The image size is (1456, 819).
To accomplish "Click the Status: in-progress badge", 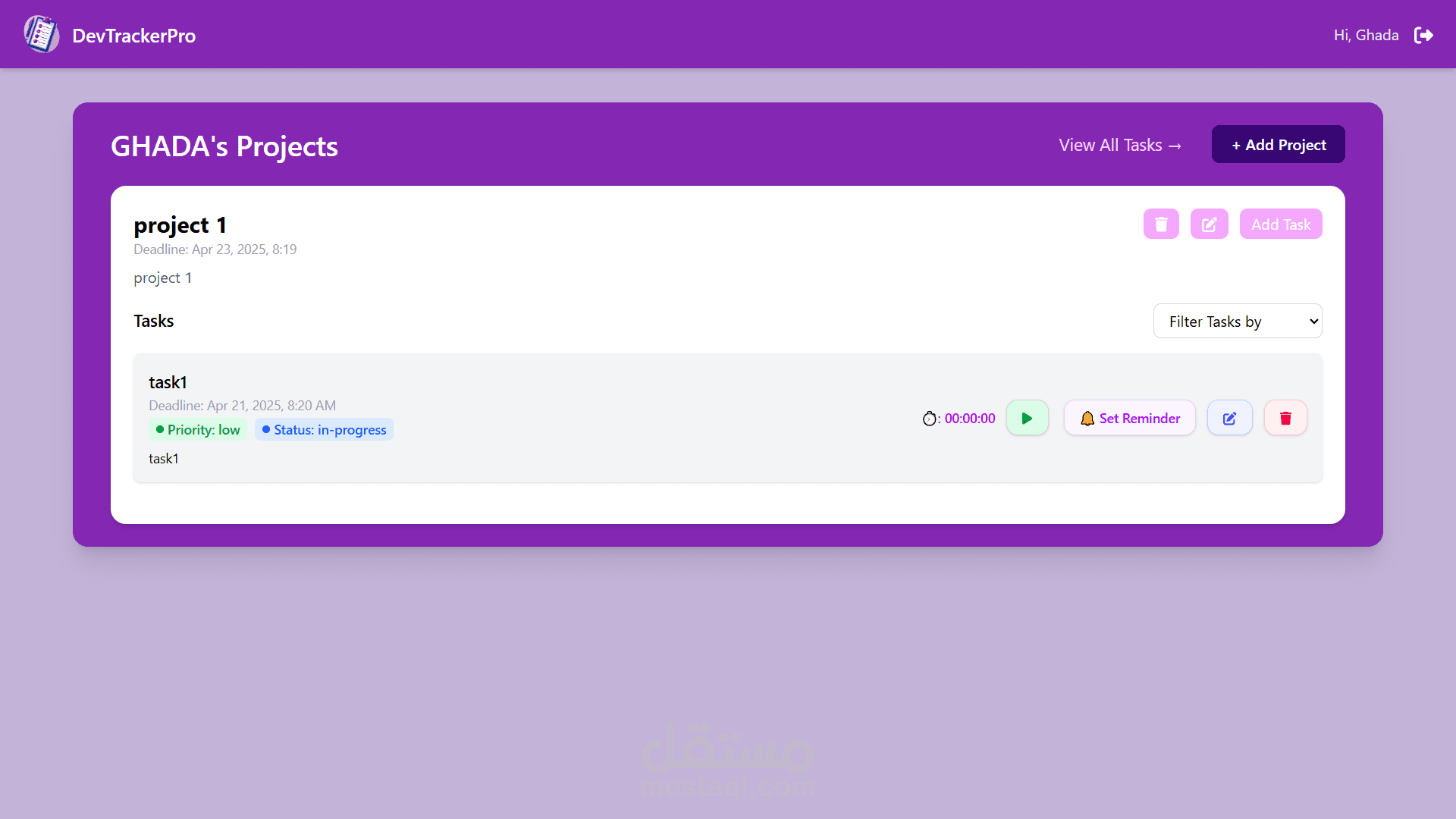I will (x=324, y=430).
